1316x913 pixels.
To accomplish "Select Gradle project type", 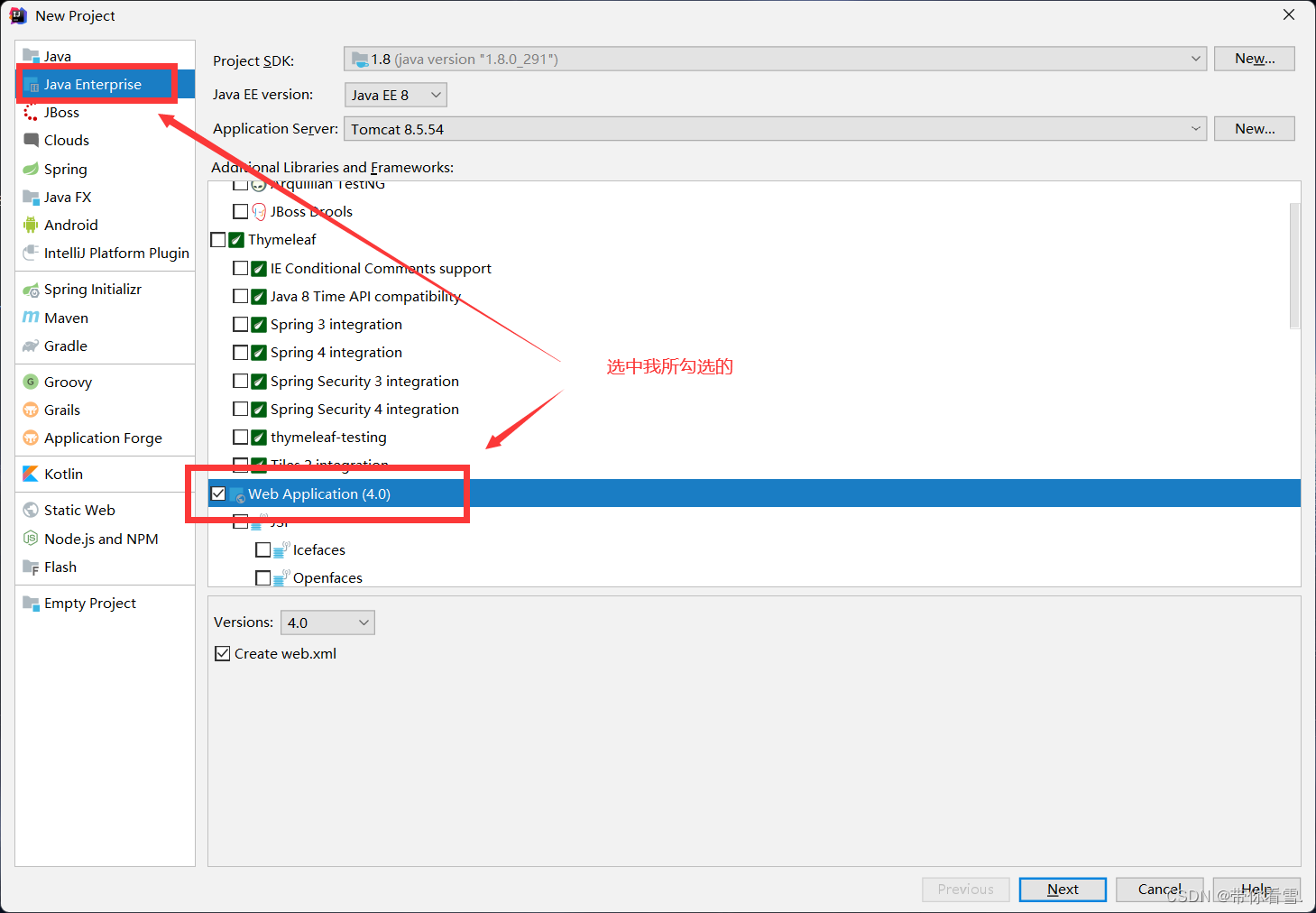I will coord(106,346).
